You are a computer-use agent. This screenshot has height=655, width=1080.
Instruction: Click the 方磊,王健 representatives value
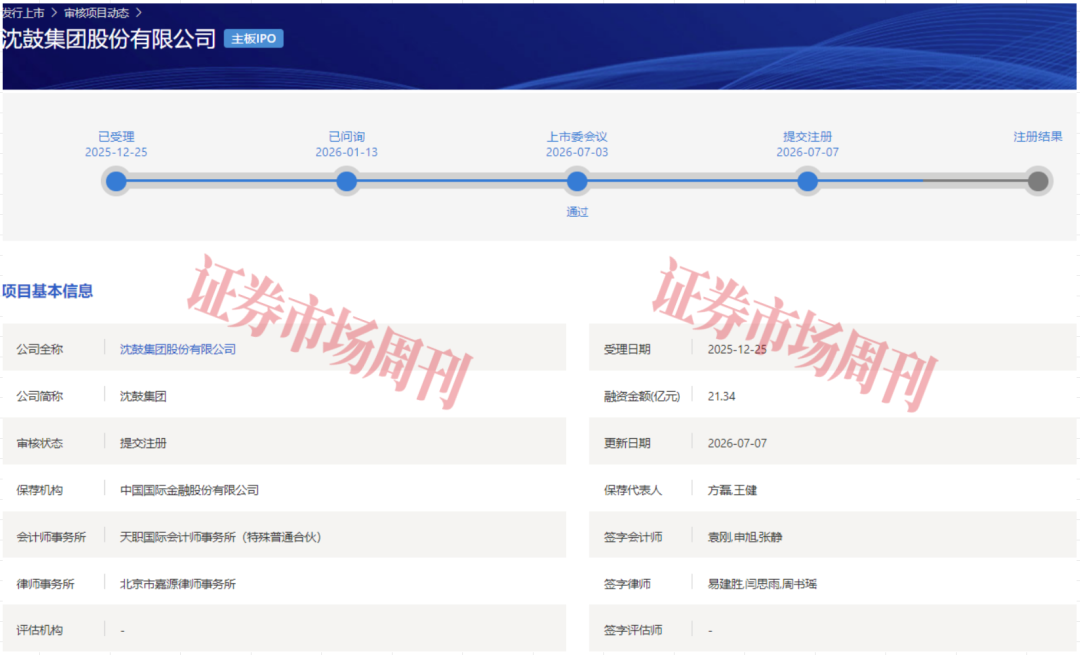pyautogui.click(x=732, y=490)
